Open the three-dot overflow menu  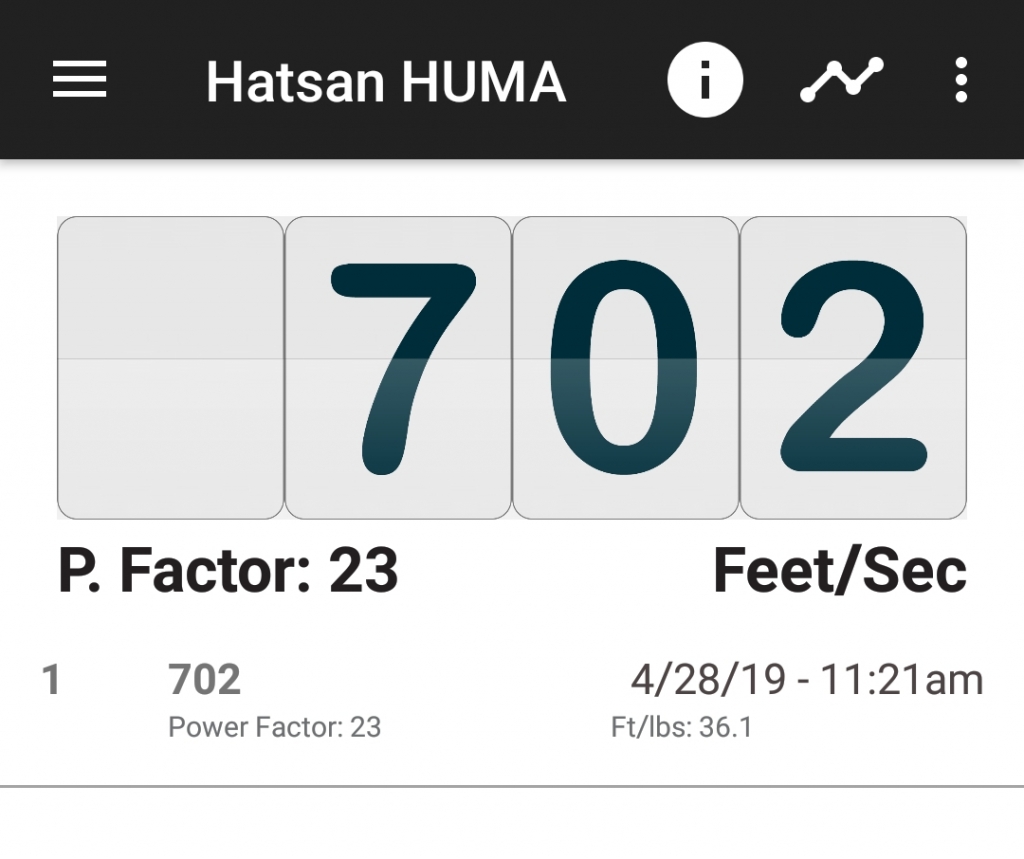click(961, 80)
